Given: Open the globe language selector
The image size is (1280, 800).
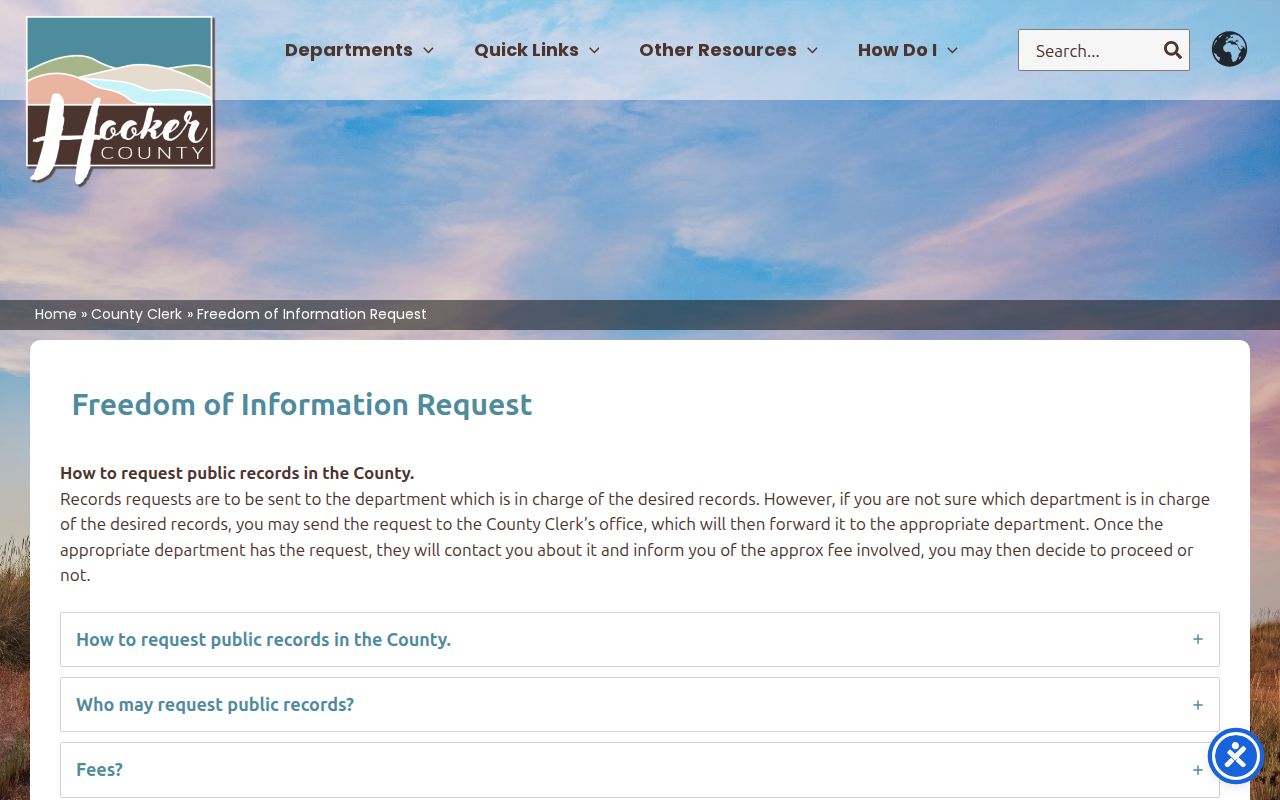Looking at the screenshot, I should pyautogui.click(x=1229, y=49).
